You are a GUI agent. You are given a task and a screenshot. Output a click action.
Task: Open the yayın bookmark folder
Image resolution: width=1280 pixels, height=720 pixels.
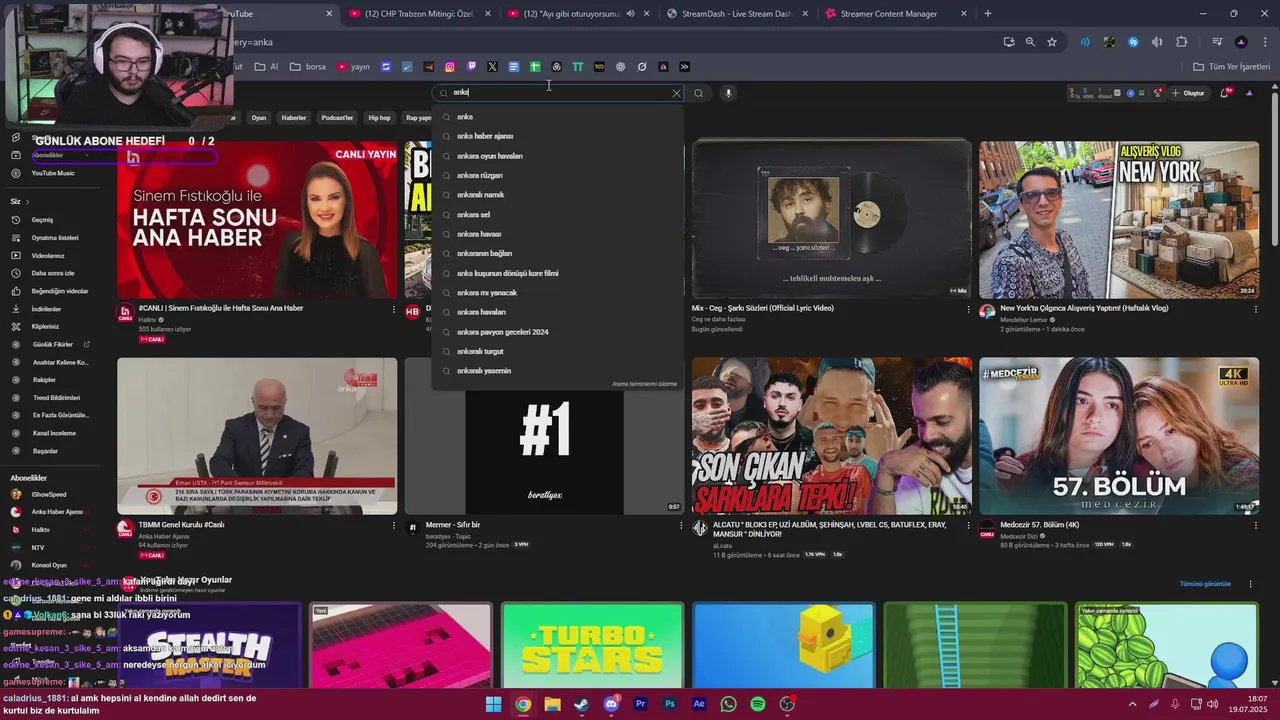354,67
